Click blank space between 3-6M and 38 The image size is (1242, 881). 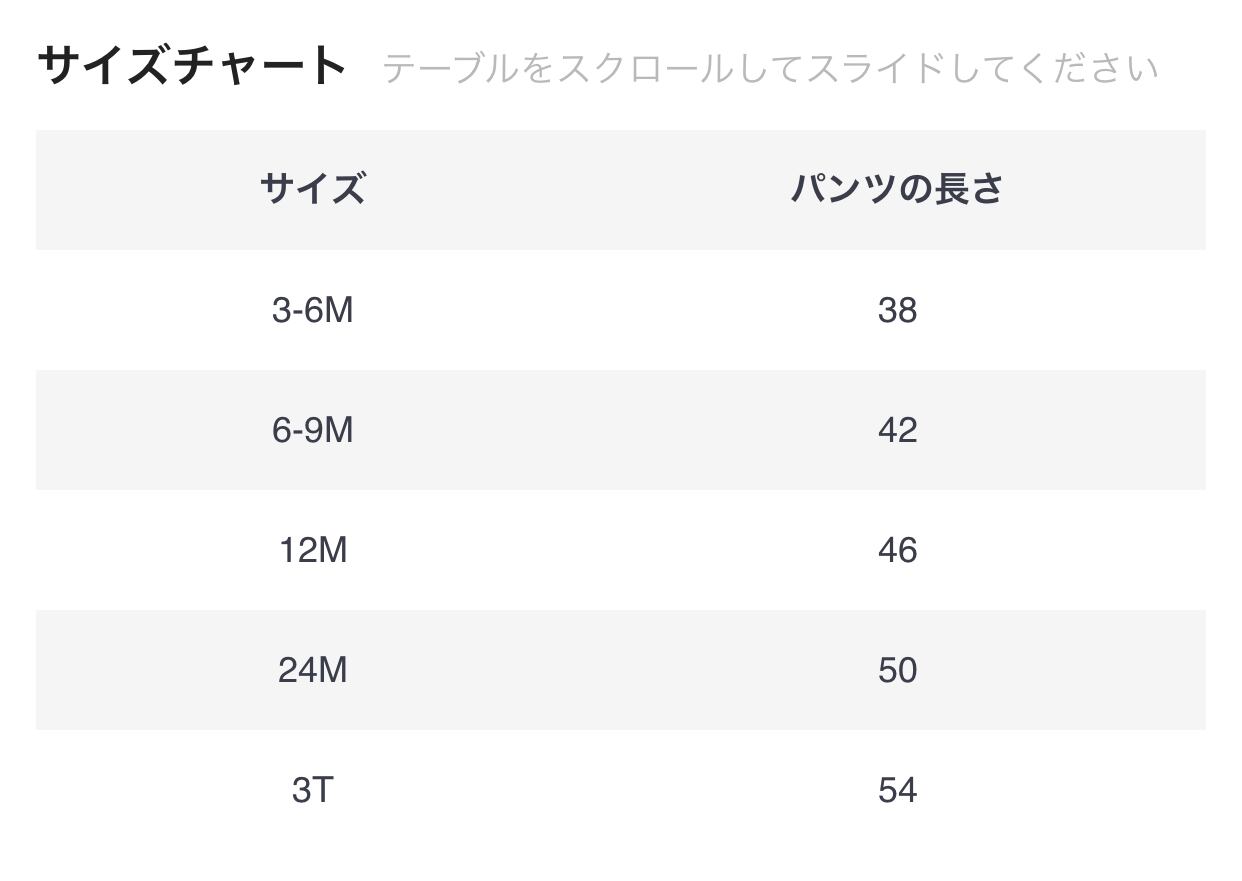605,310
